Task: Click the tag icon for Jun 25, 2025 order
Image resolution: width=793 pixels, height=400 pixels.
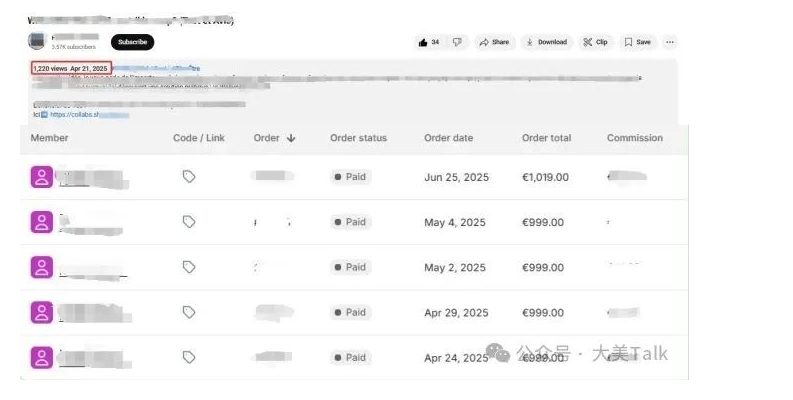Action: [189, 176]
